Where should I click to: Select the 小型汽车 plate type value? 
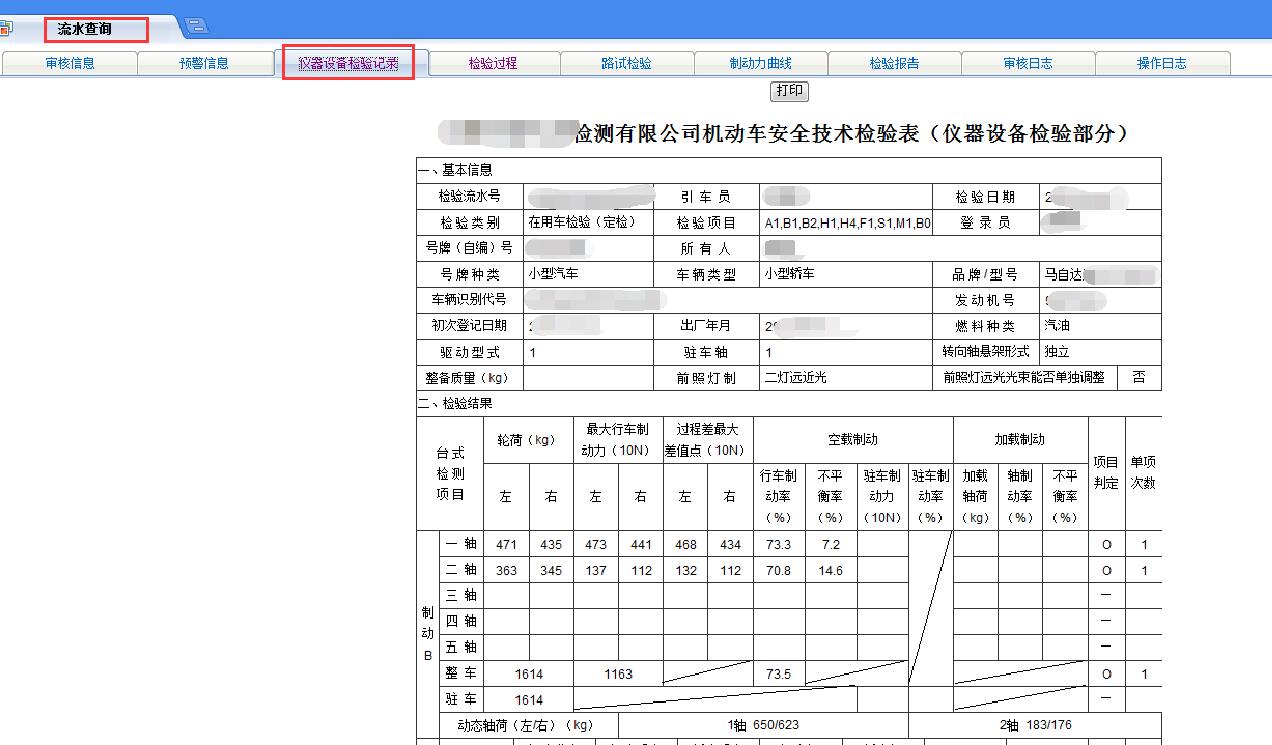588,274
